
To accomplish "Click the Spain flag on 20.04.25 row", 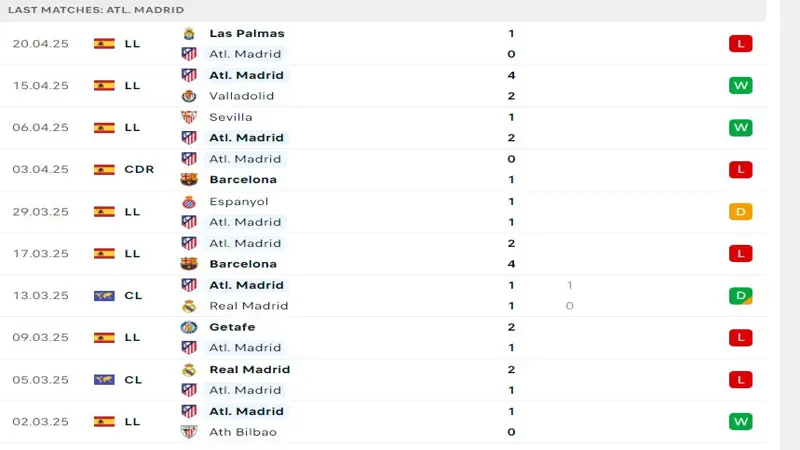I will pyautogui.click(x=103, y=44).
